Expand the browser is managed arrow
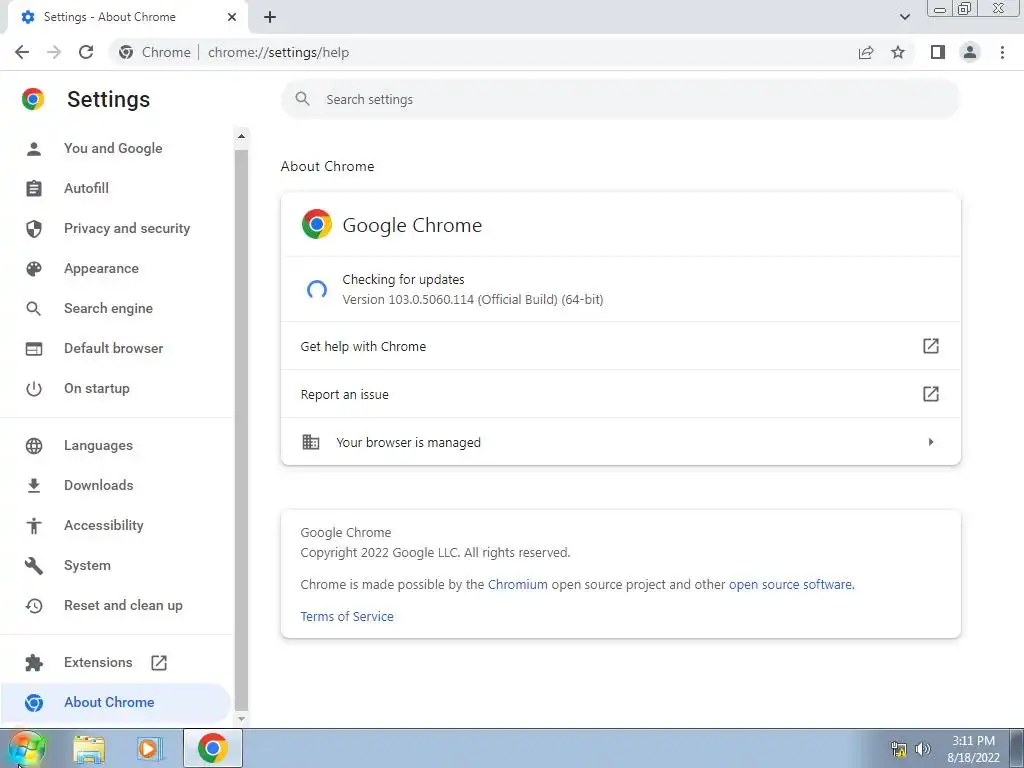The width and height of the screenshot is (1024, 768). (x=931, y=442)
